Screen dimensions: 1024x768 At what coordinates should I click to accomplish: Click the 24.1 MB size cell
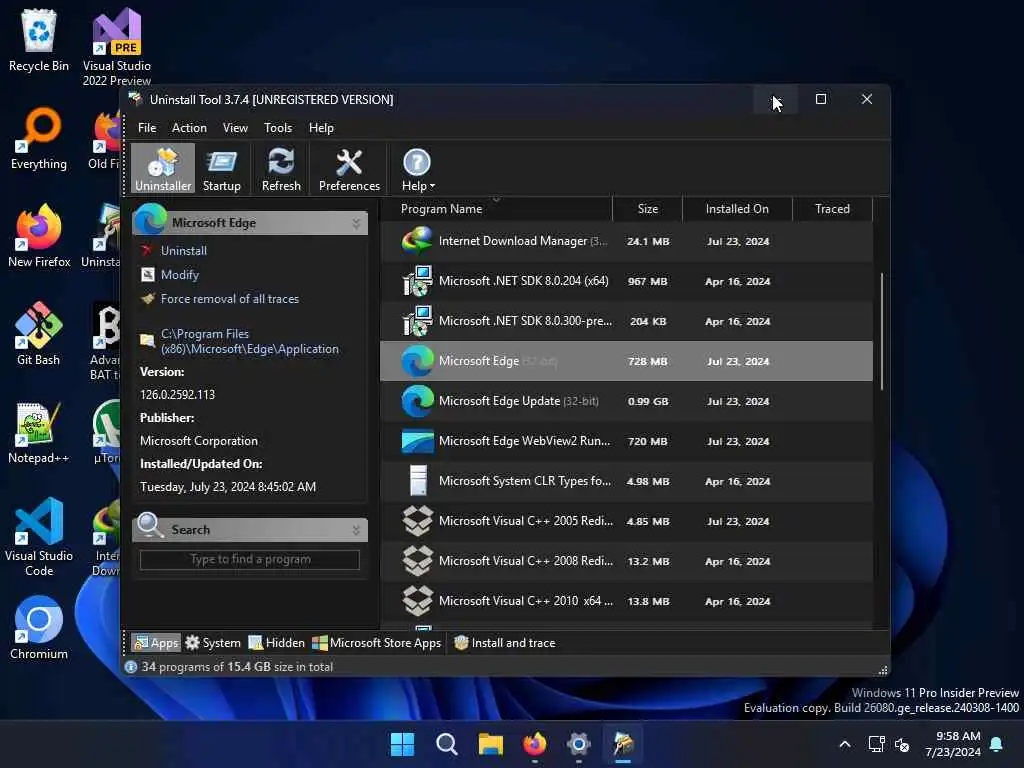(647, 241)
